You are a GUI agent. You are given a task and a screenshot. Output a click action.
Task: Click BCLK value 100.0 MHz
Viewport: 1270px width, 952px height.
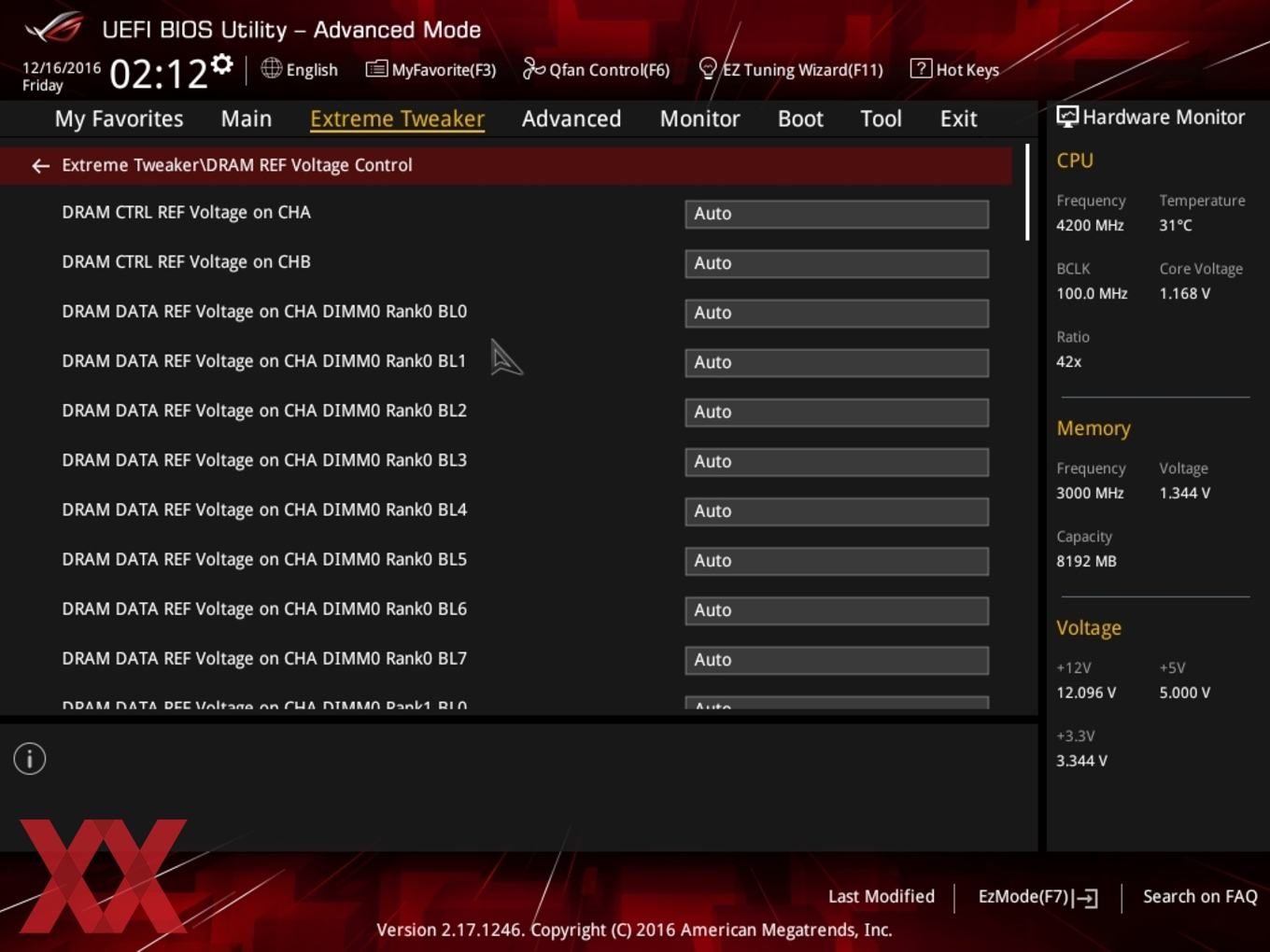1092,293
